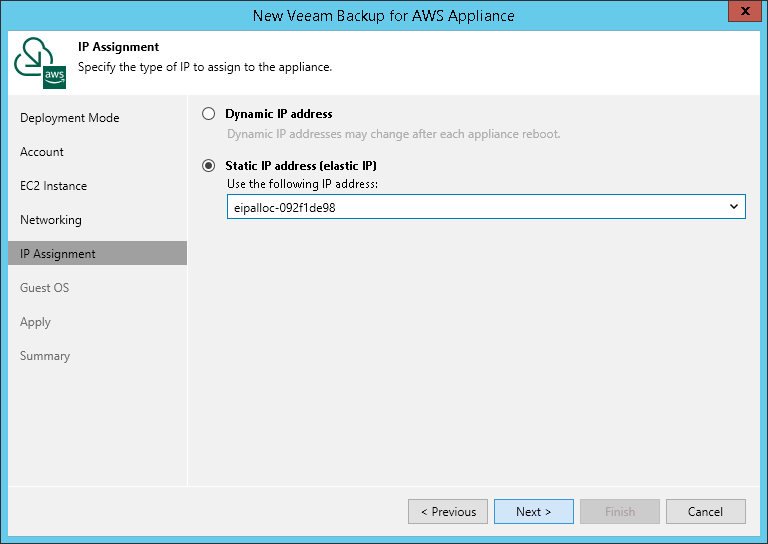768x544 pixels.
Task: Close the New Veeam Backup window
Action: tap(745, 11)
